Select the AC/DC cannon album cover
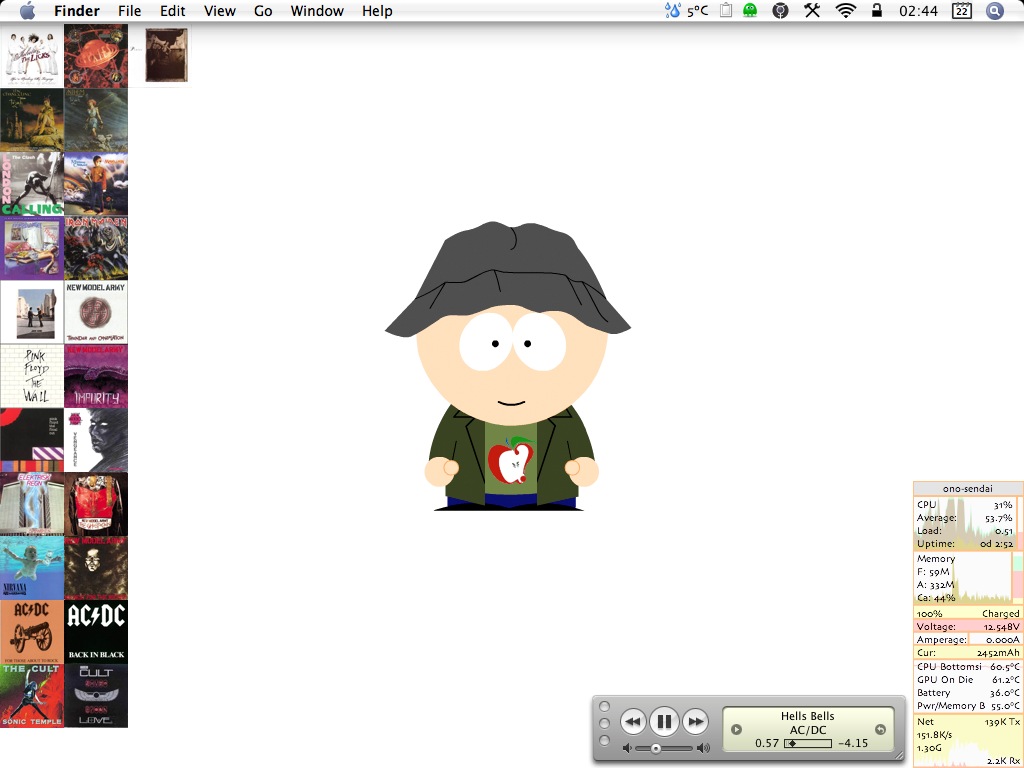Screen dimensions: 1024x768 [32, 632]
